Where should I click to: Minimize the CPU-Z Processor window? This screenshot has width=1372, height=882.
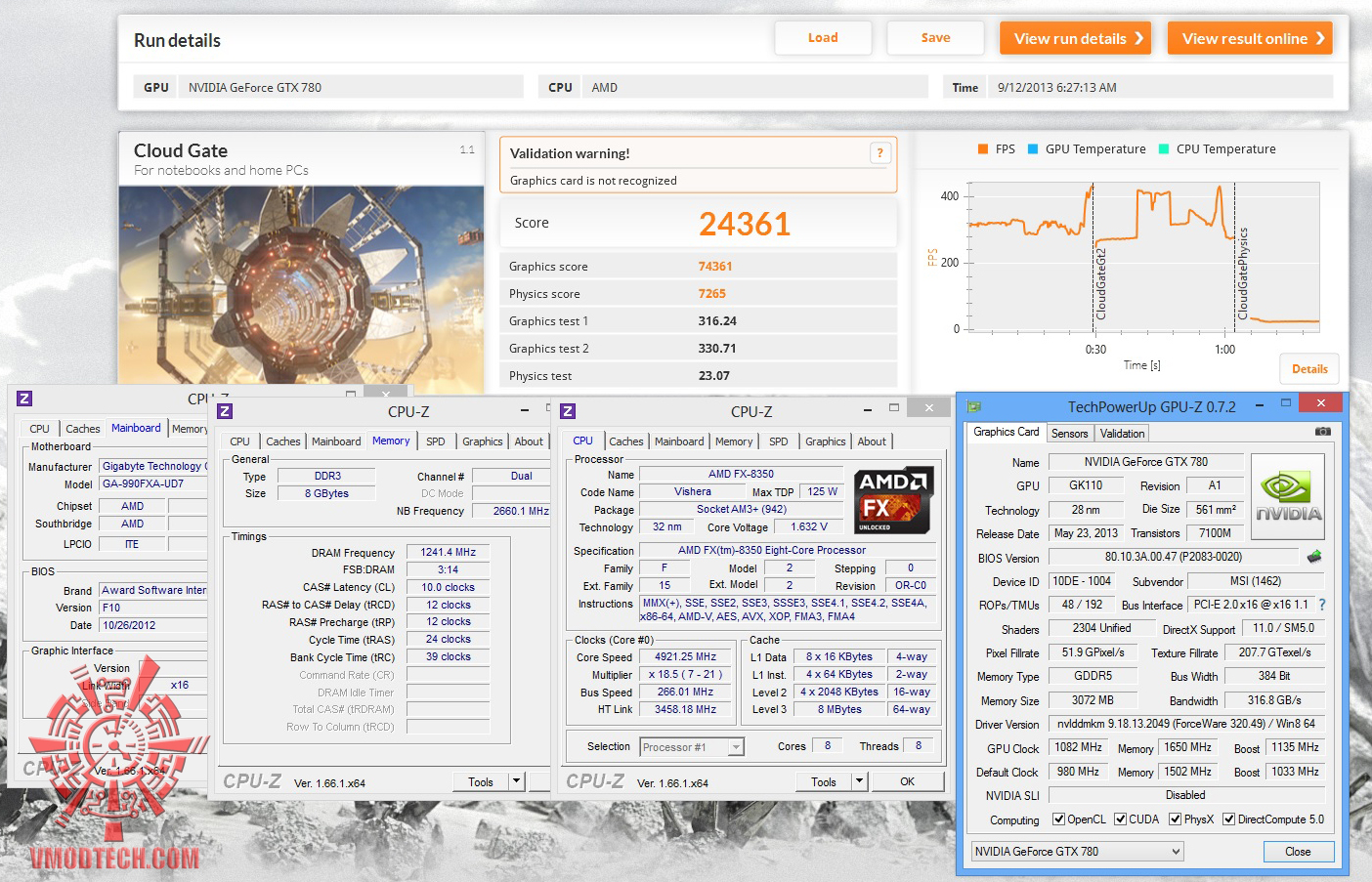(x=868, y=409)
